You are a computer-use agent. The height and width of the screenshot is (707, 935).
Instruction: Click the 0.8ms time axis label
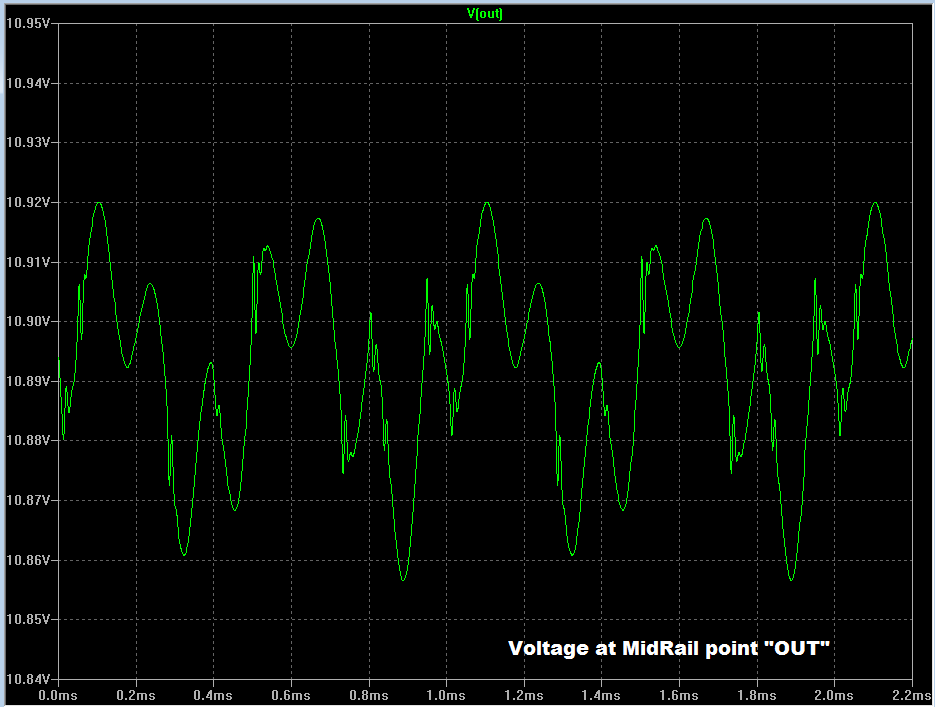(369, 695)
